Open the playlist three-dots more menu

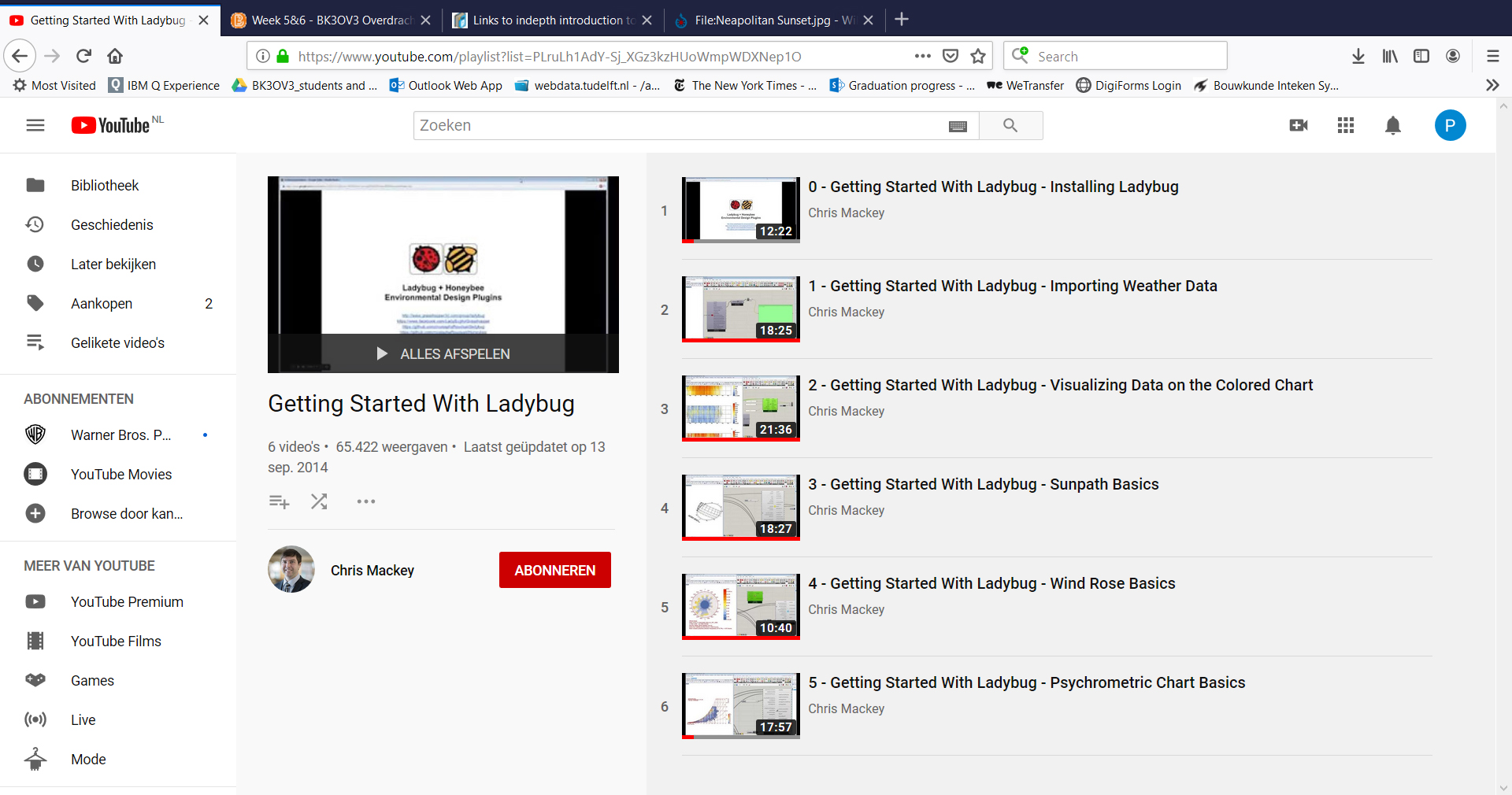click(366, 501)
